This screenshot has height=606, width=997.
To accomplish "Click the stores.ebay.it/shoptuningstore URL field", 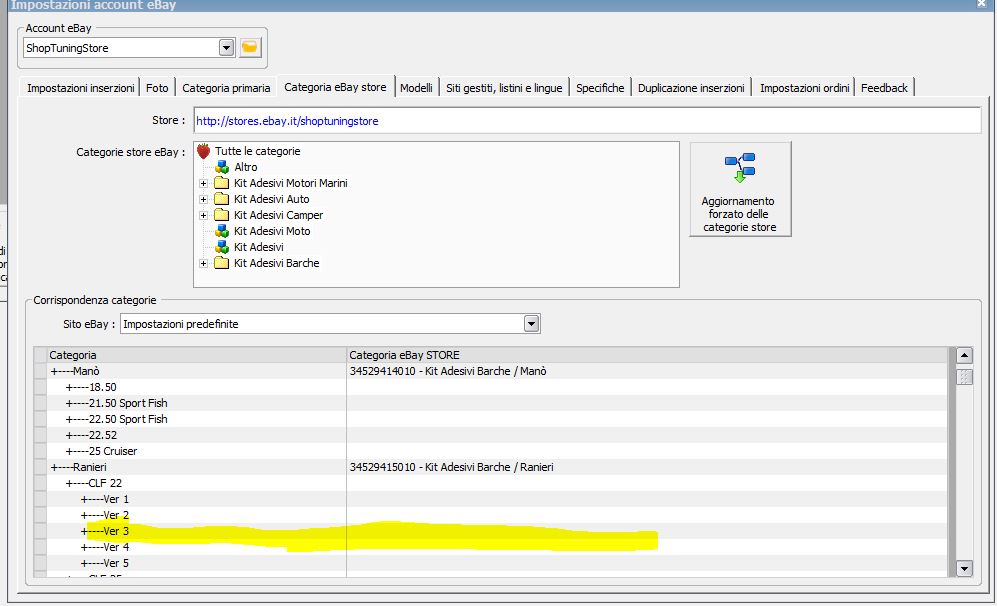I will point(587,121).
